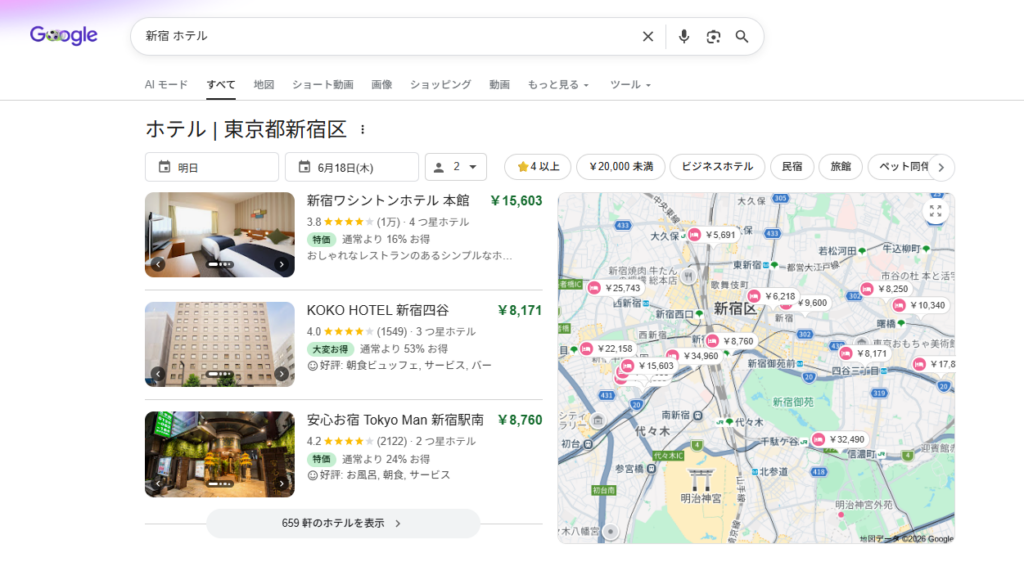Viewport: 1024px width, 571px height.
Task: Select the ¥25,743 hotel pin on map
Action: tap(615, 287)
